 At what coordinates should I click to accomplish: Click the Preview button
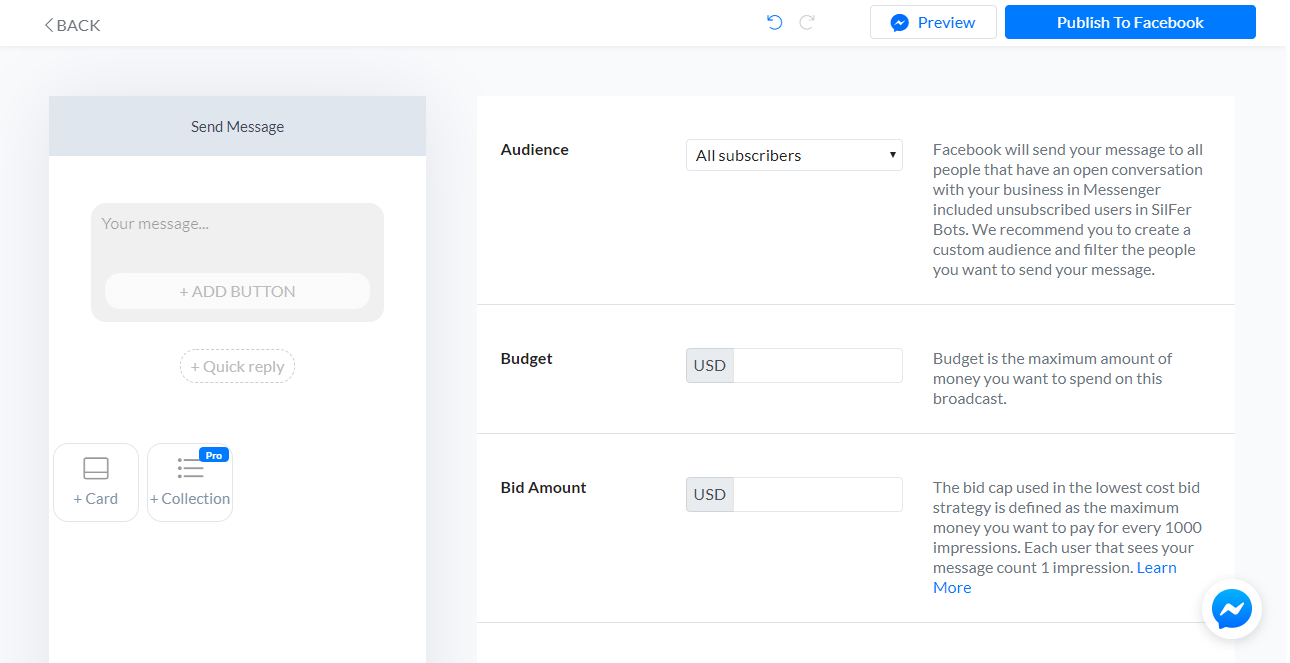tap(933, 21)
